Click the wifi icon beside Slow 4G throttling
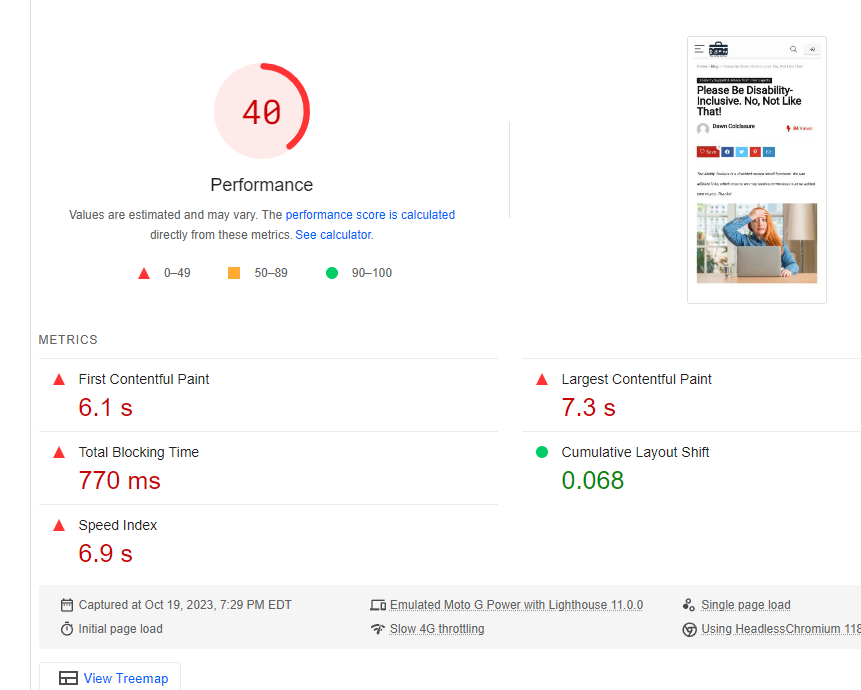 [378, 629]
